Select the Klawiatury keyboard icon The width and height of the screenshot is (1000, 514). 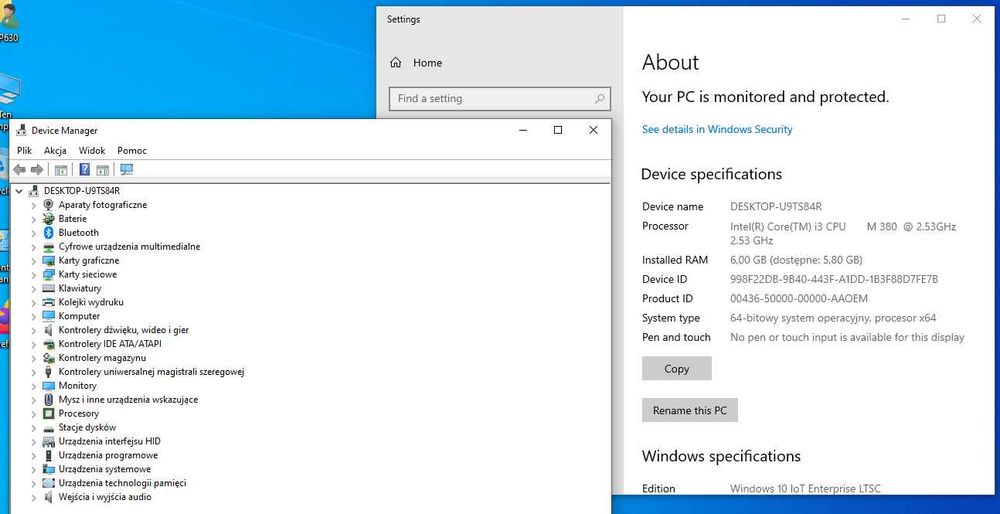[x=48, y=288]
